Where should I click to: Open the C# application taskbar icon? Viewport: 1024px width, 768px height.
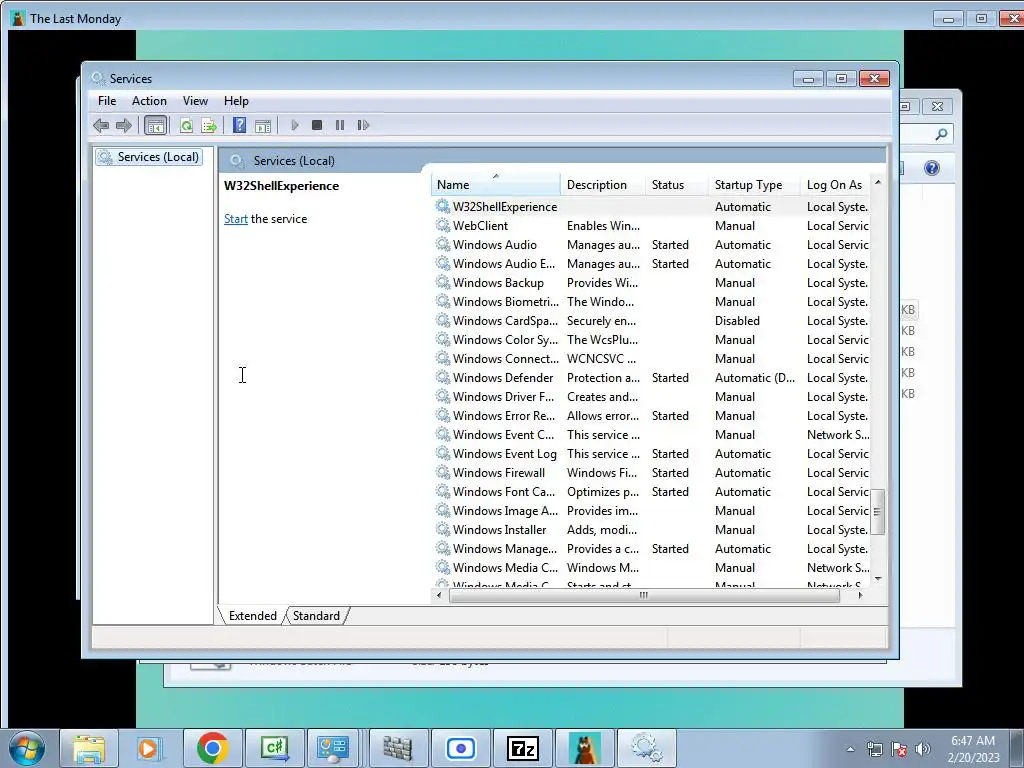click(274, 748)
